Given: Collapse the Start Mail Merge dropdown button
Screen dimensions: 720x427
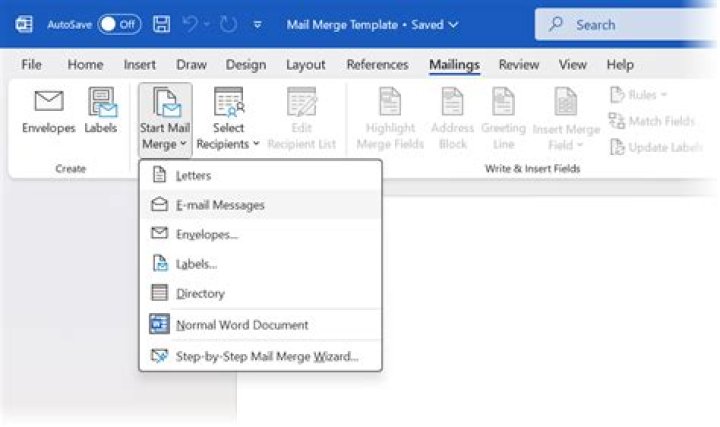Looking at the screenshot, I should coord(165,119).
